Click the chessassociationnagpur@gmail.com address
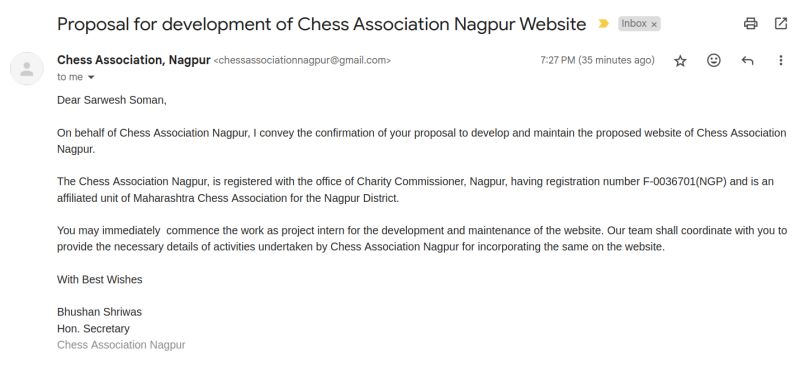The image size is (800, 367). tap(302, 60)
